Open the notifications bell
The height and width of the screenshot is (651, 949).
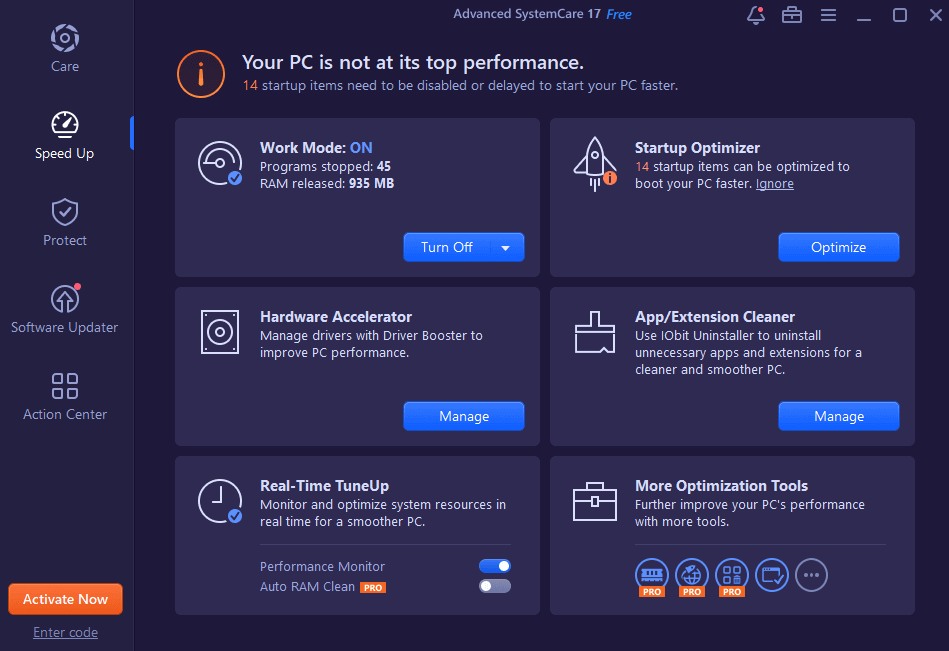point(754,15)
